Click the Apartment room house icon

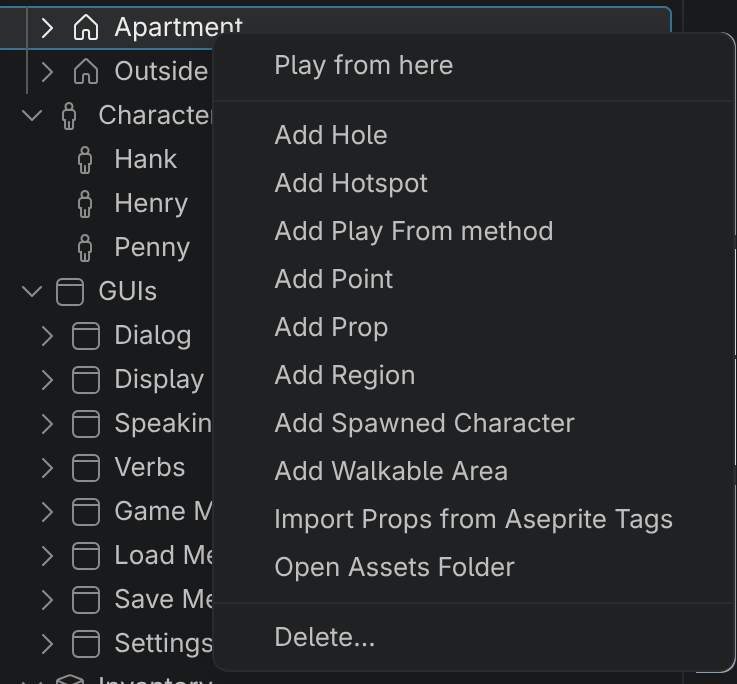pyautogui.click(x=86, y=27)
